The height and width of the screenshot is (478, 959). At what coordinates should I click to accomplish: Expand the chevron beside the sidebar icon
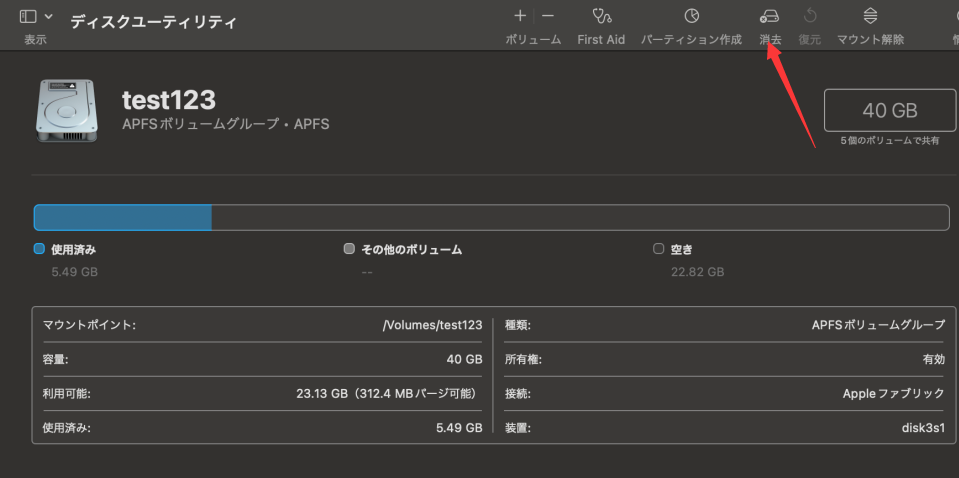[49, 16]
